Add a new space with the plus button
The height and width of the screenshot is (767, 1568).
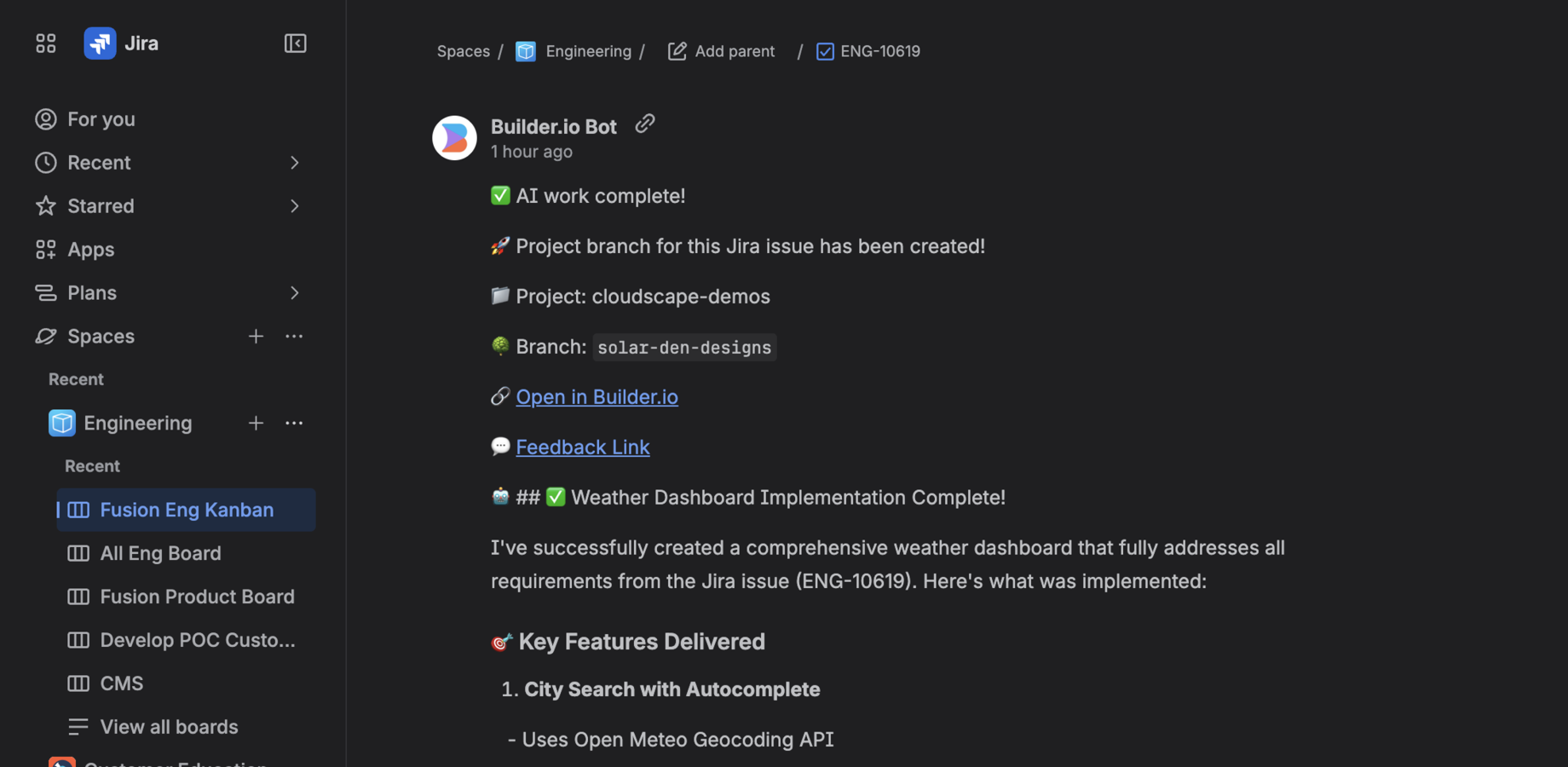pos(256,336)
